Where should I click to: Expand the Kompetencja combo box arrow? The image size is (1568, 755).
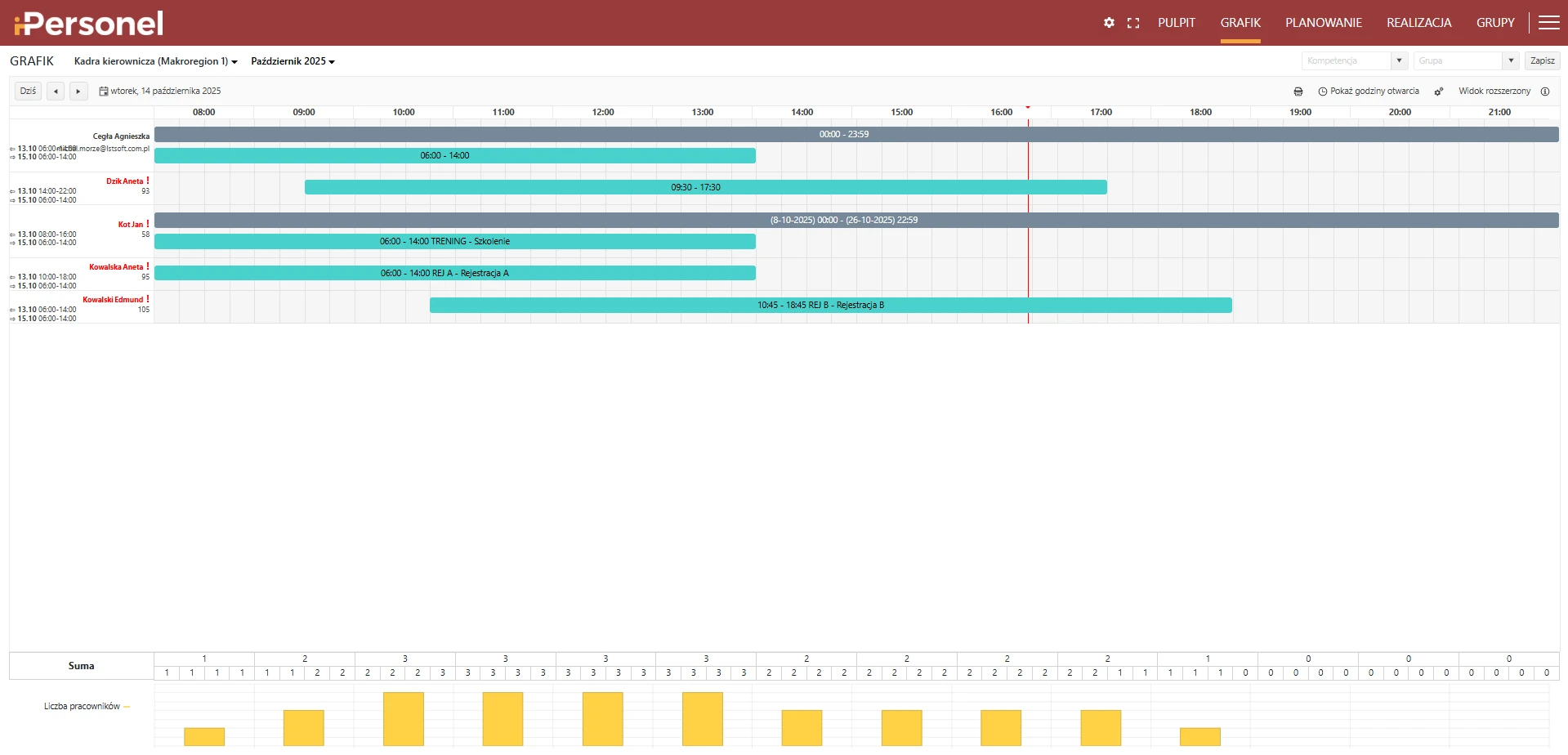(1399, 60)
